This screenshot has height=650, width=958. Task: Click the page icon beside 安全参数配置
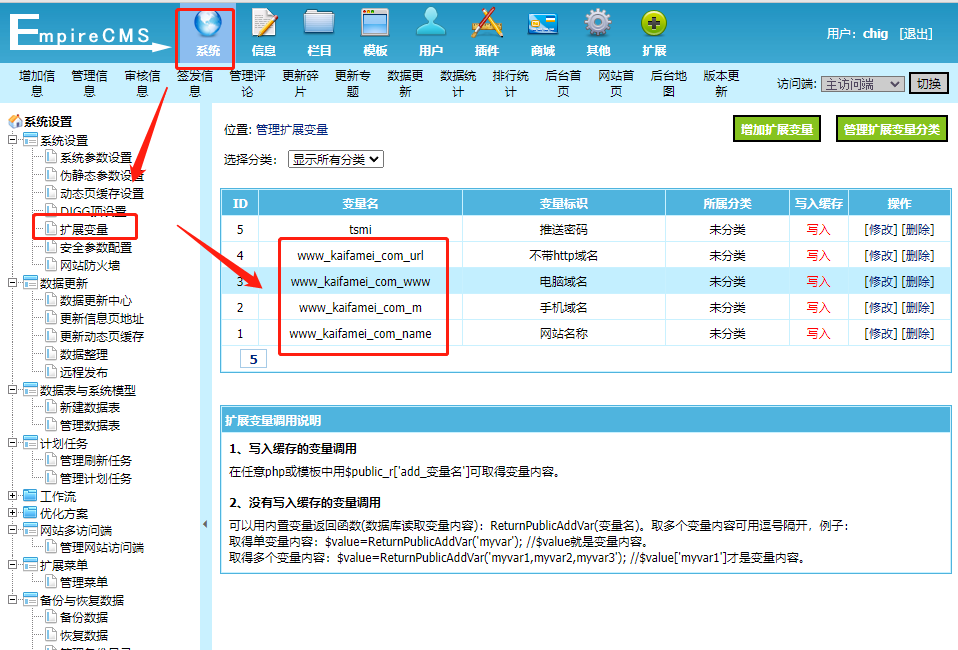(x=51, y=247)
